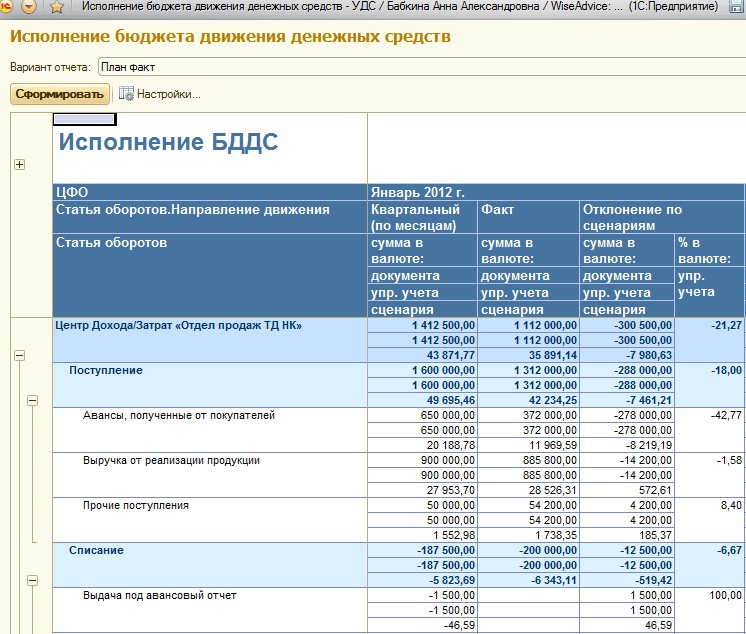Click the 1C application logo icon
Screen dimensions: 746x634
[6, 6]
